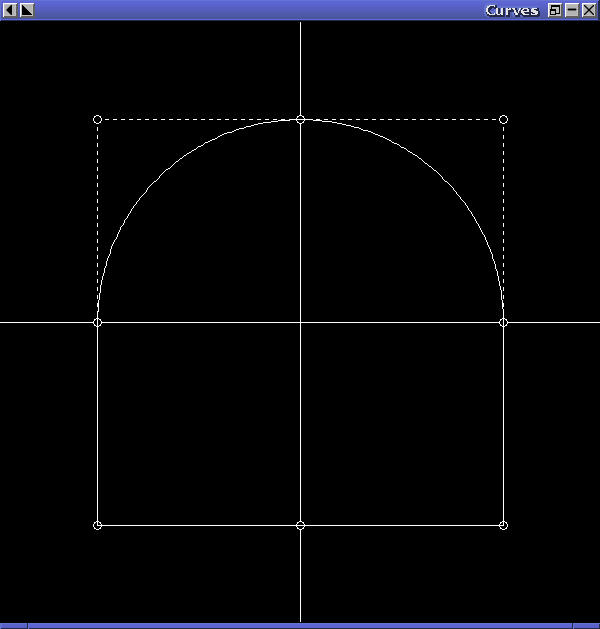The height and width of the screenshot is (629, 600).
Task: Select the top-center control point at the arc's peak
Action: pyautogui.click(x=300, y=120)
